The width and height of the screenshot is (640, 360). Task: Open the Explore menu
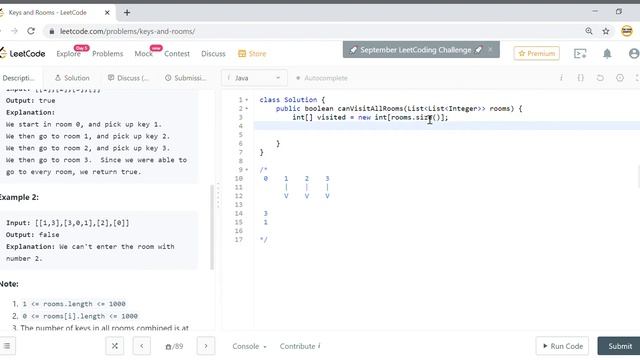(x=69, y=54)
